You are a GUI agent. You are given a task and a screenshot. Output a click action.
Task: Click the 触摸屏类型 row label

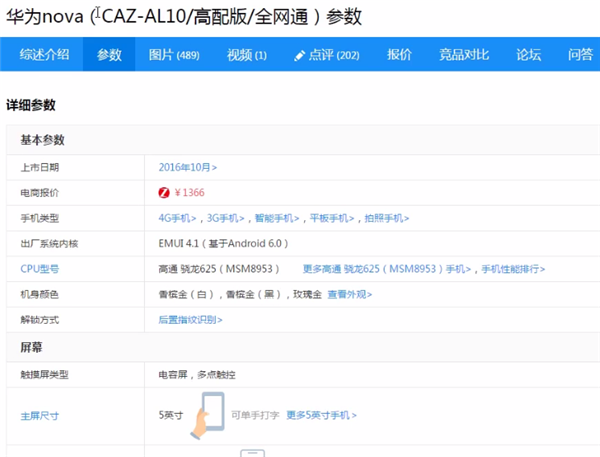(44, 375)
